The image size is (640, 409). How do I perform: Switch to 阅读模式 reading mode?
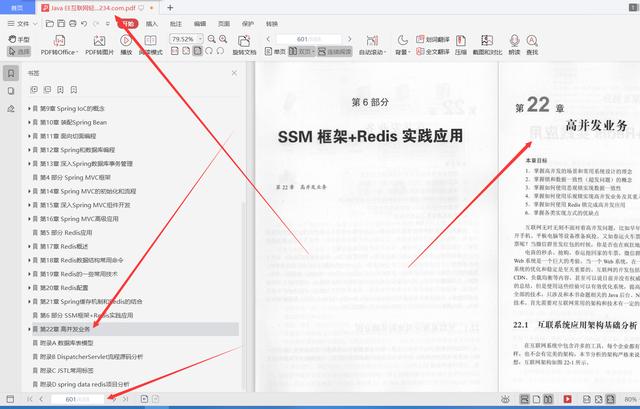click(x=151, y=45)
